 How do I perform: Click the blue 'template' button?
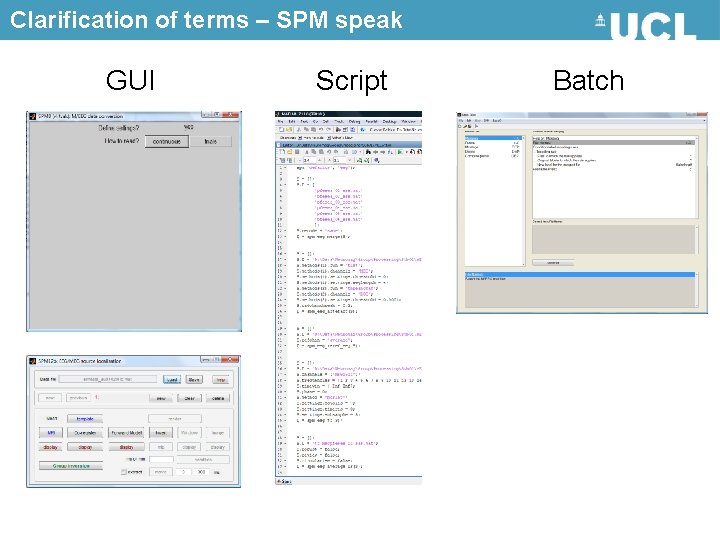85,419
